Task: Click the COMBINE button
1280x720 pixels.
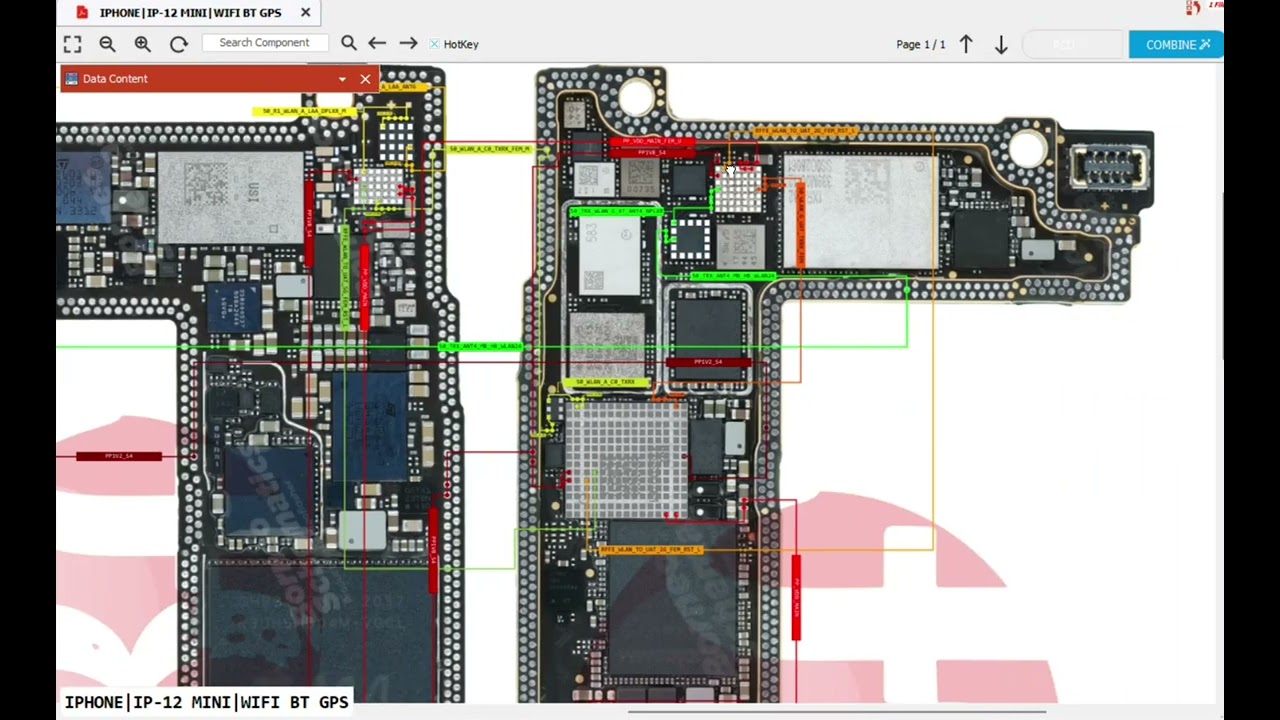Action: coord(1176,44)
